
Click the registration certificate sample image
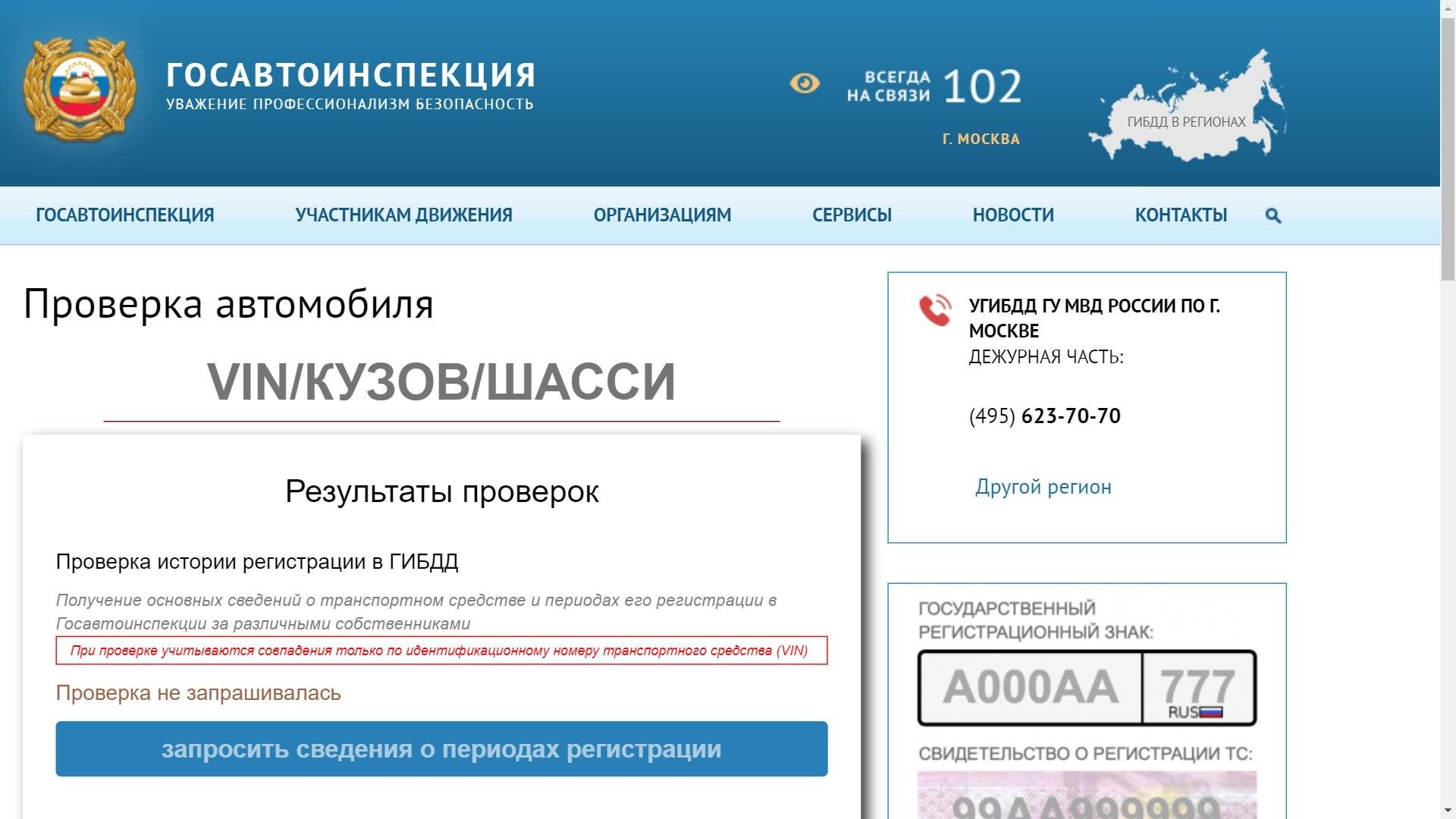point(1087,795)
